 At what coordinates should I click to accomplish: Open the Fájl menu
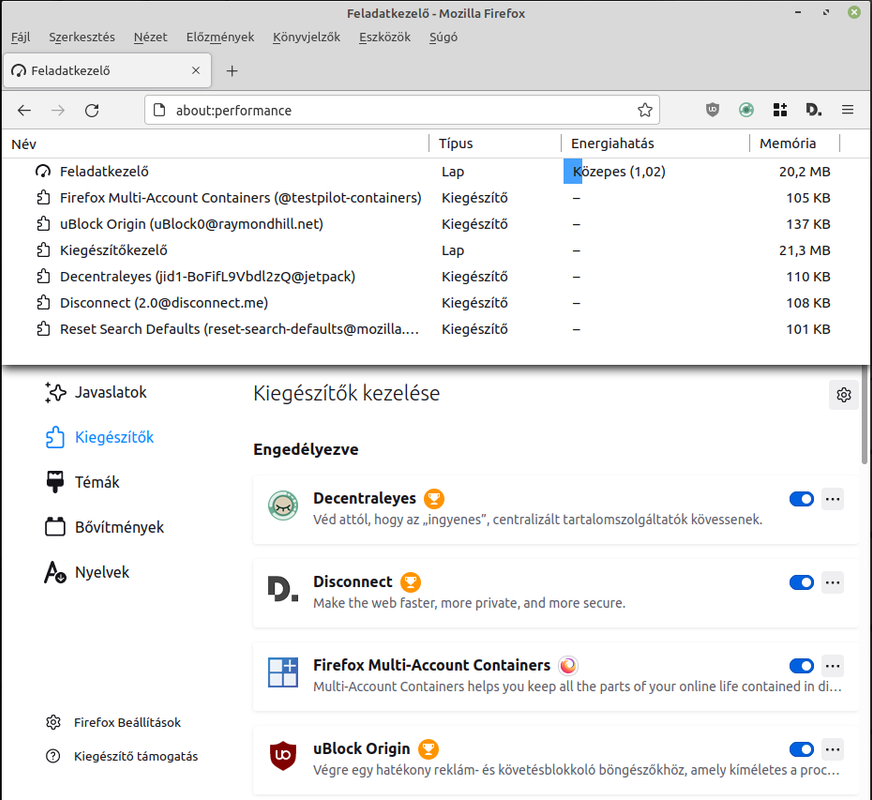21,37
